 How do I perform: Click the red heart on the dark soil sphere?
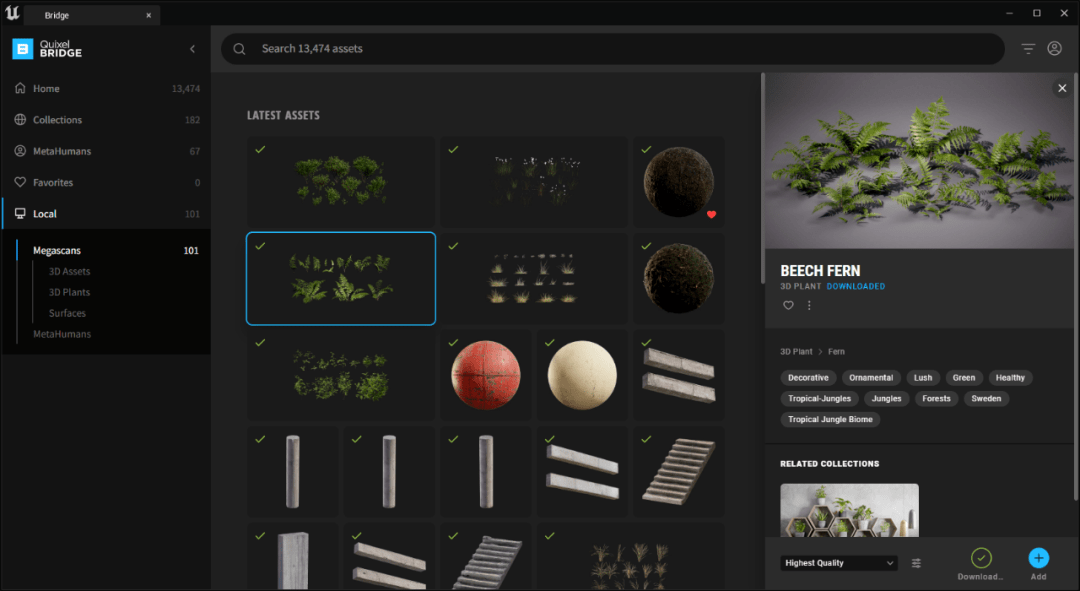pos(710,214)
